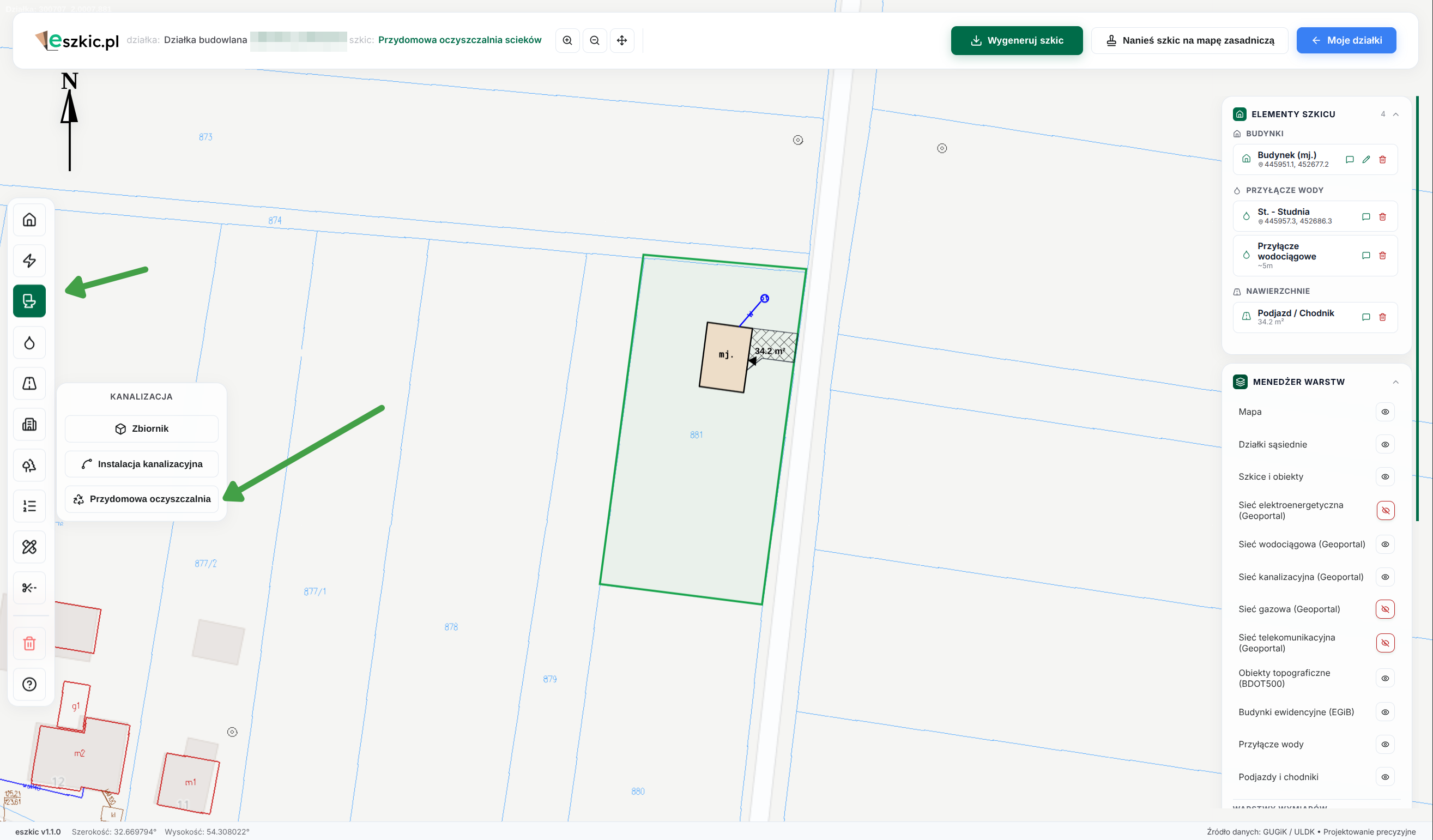The width and height of the screenshot is (1433, 840).
Task: Click the scissors cut tool icon
Action: pos(29,588)
